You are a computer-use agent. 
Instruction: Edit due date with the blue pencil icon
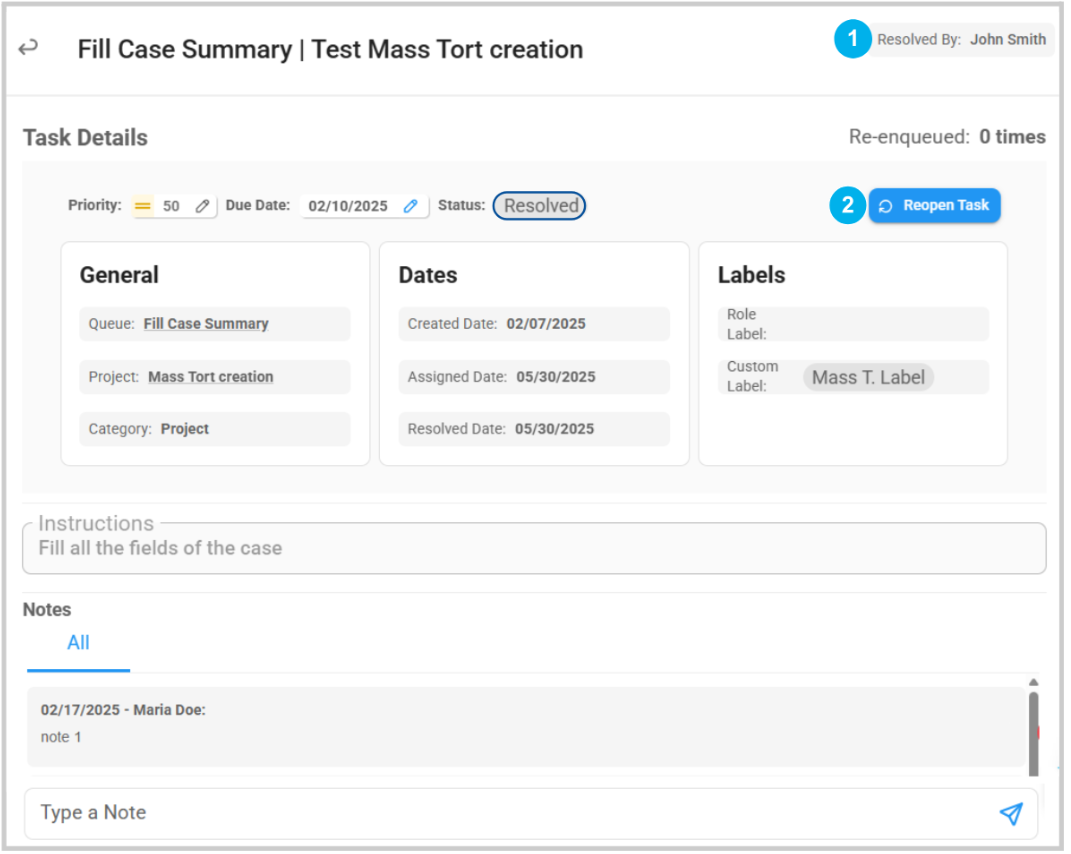pos(410,206)
